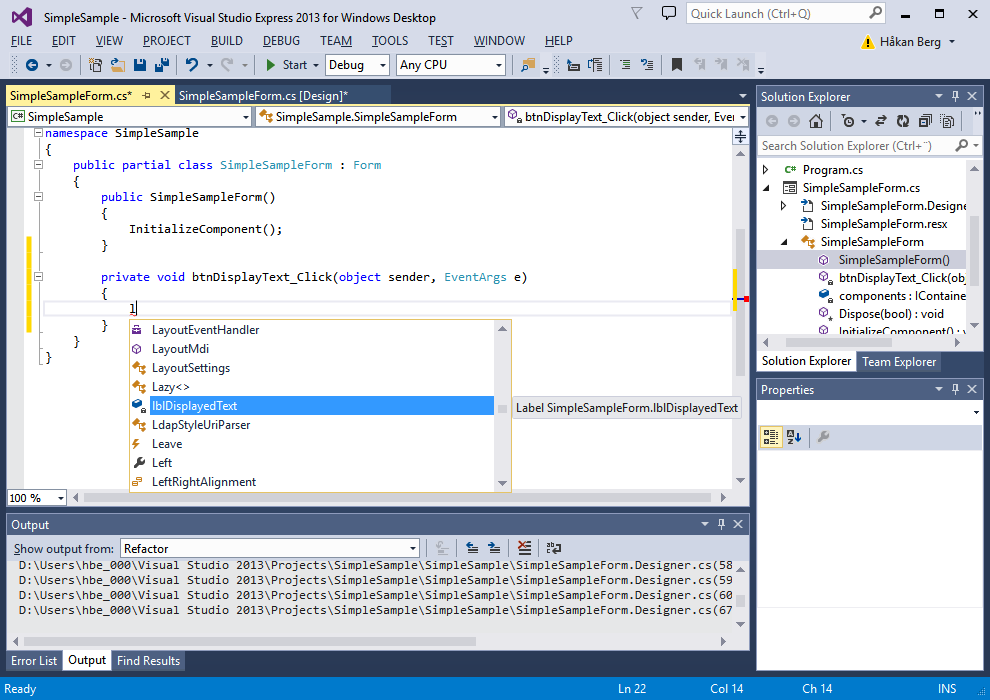
Task: Open the FILE menu
Action: pos(21,41)
